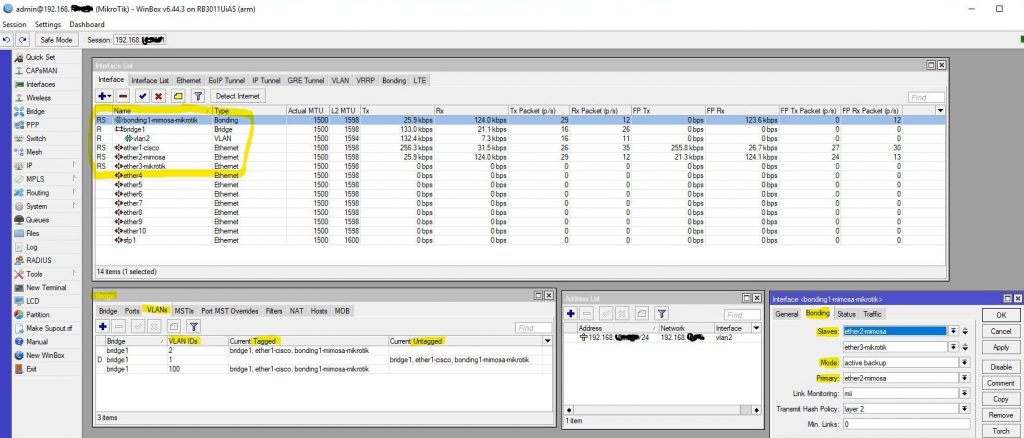The image size is (1024, 438).
Task: Add new bridge VLAN with plus button
Action: click(103, 326)
